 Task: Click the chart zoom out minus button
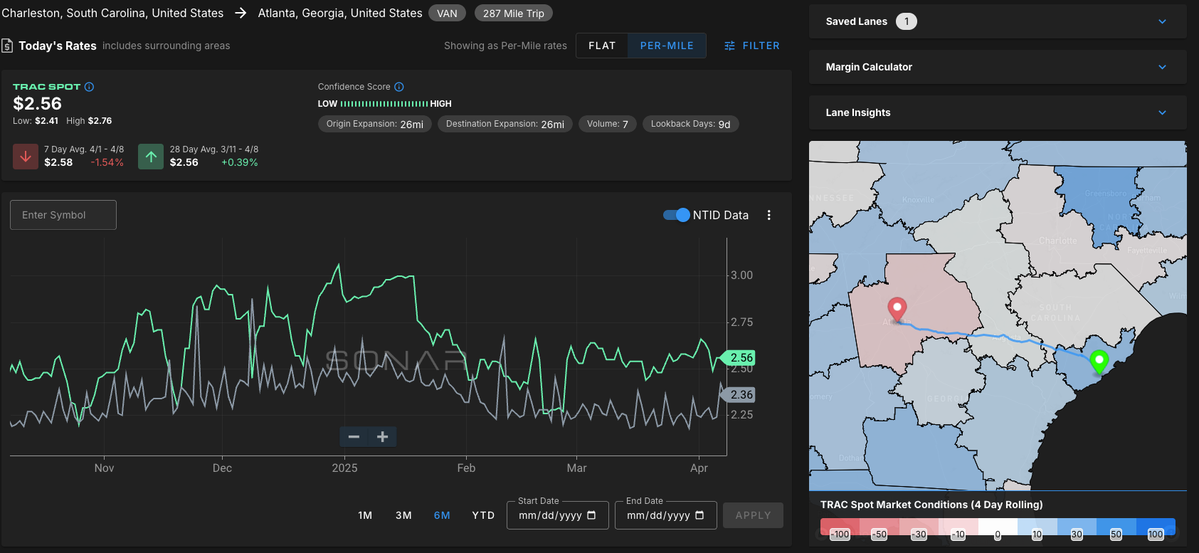pyautogui.click(x=354, y=437)
